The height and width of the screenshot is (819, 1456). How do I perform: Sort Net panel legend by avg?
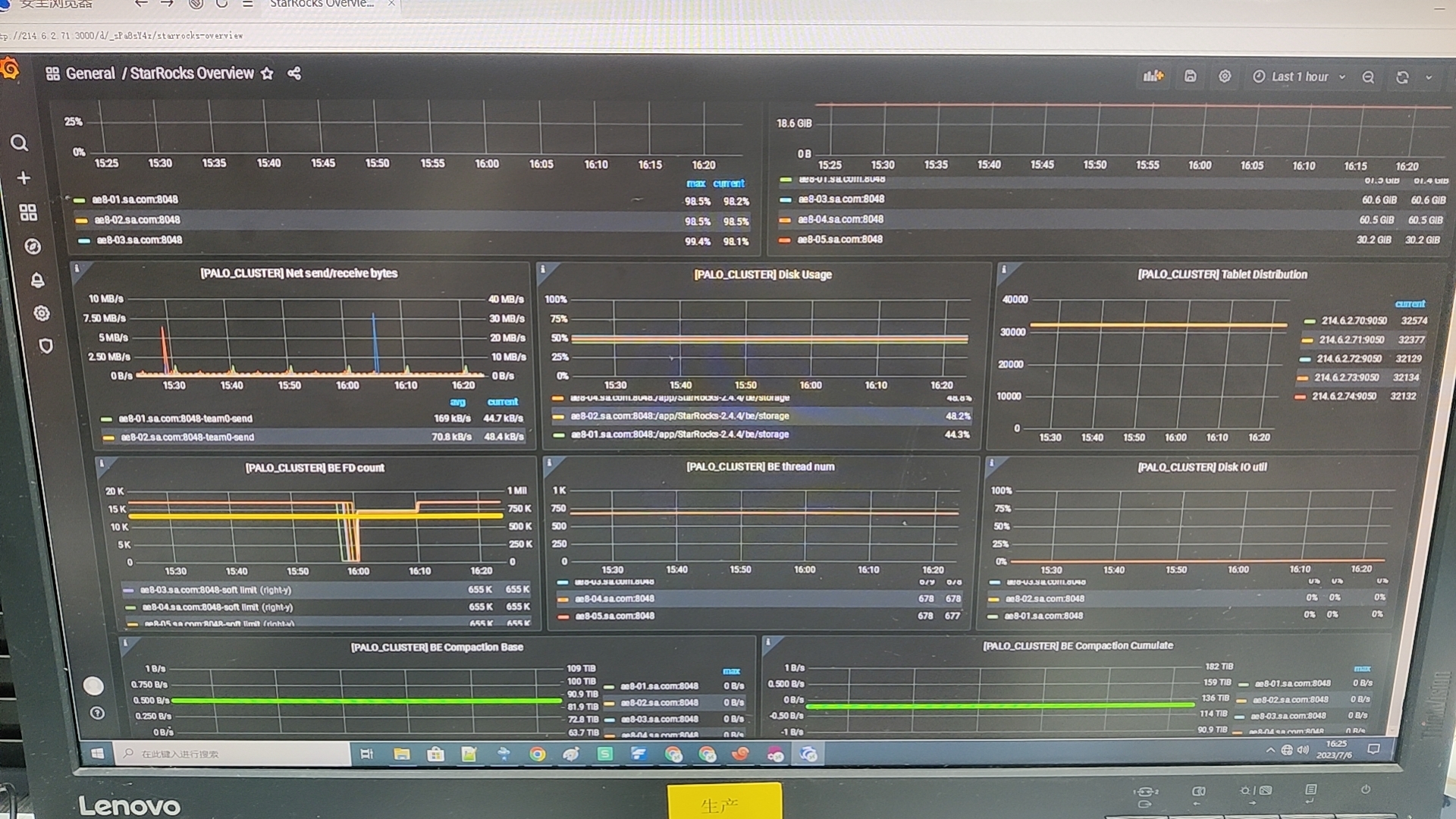(x=457, y=402)
